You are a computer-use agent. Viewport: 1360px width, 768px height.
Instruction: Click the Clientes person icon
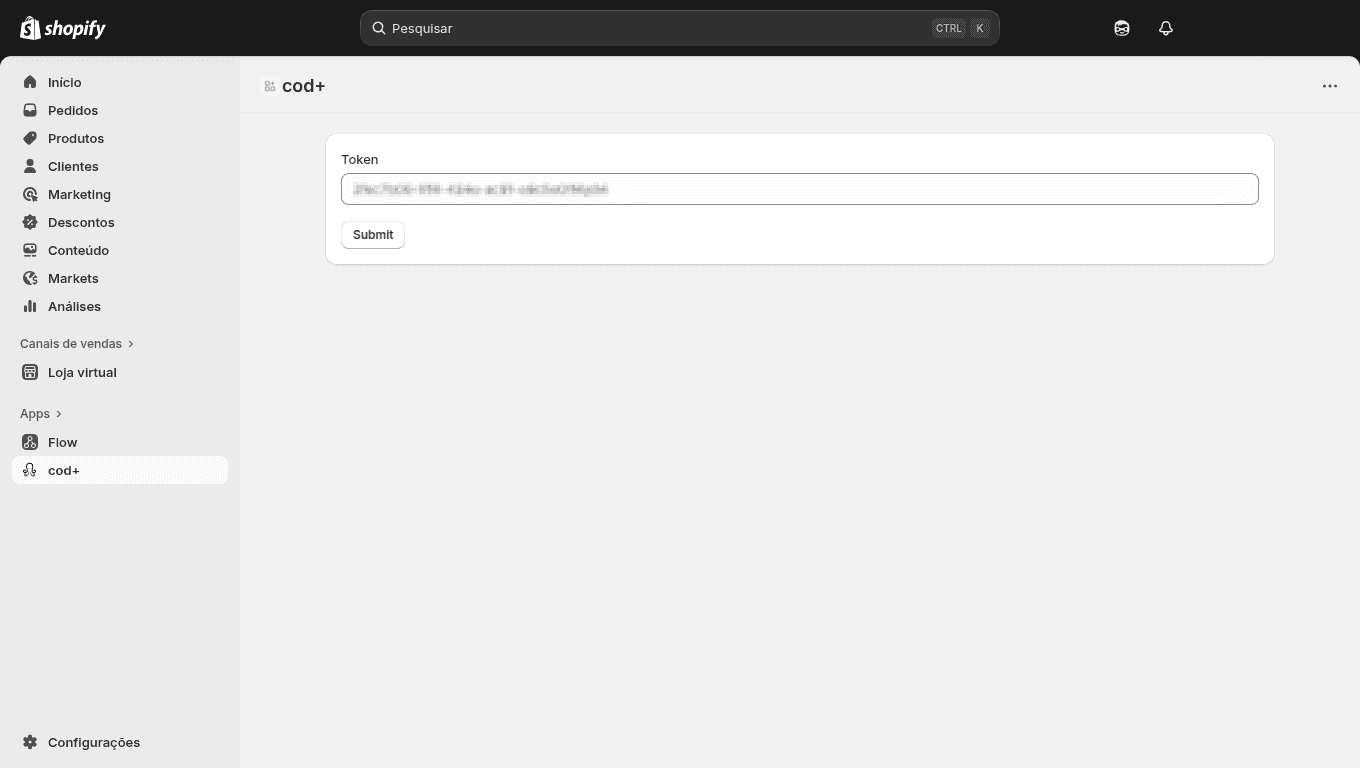coord(30,166)
